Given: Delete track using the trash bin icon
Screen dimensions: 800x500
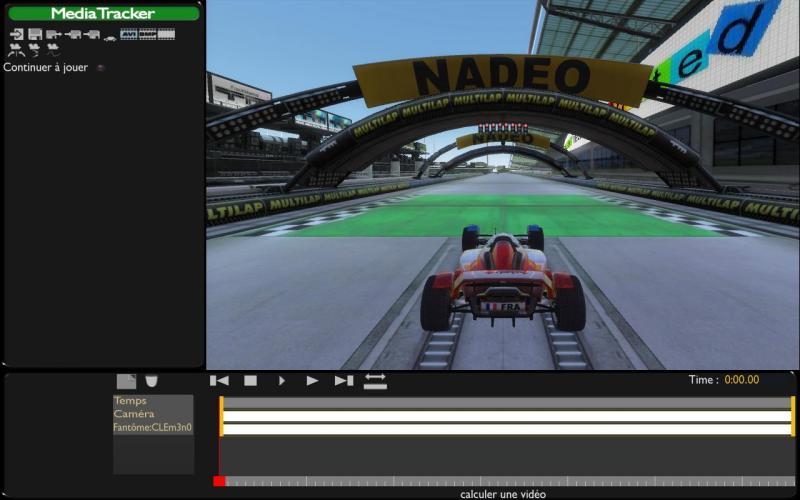Looking at the screenshot, I should coord(152,381).
